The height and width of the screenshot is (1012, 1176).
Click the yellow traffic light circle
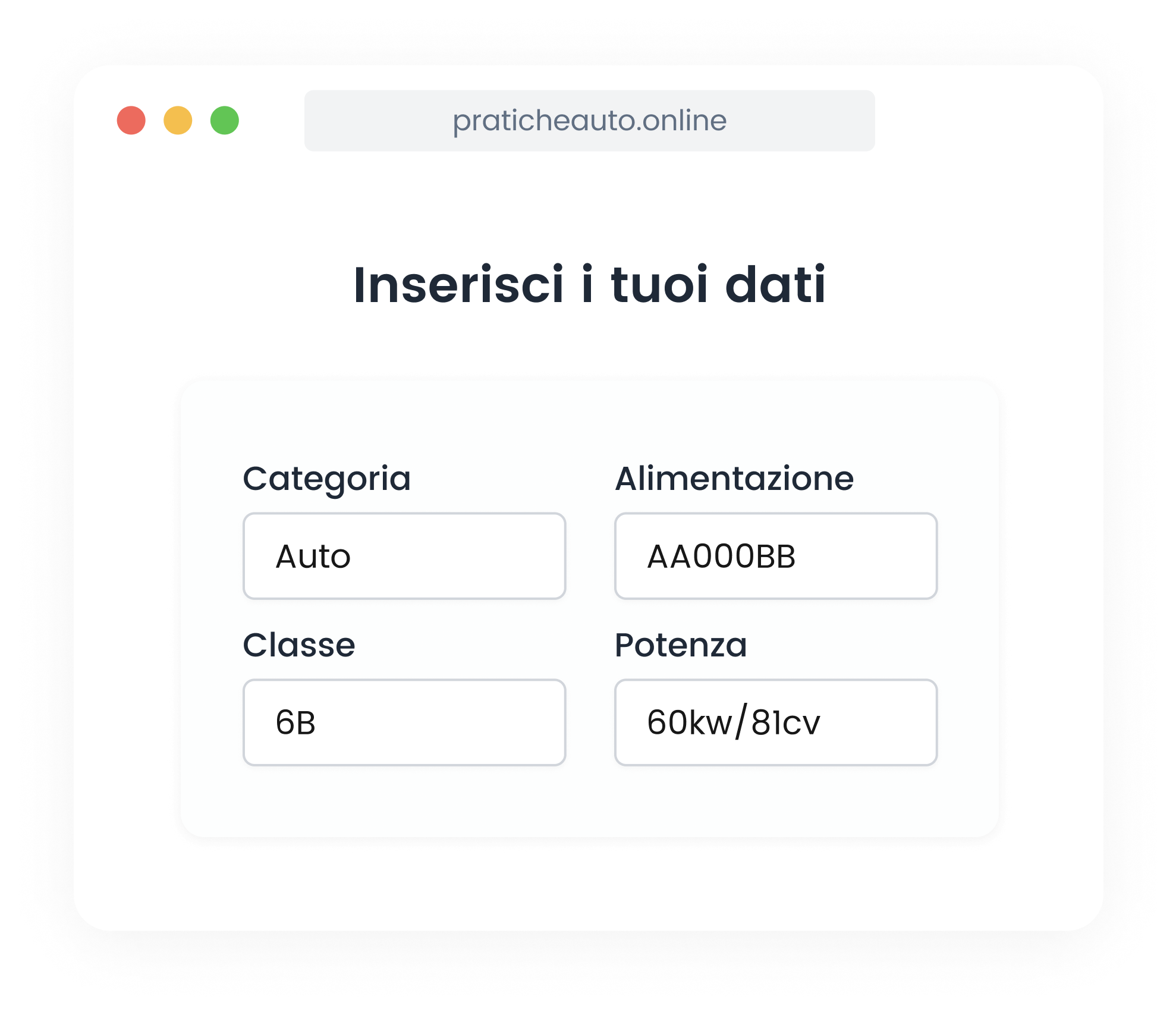tap(178, 121)
